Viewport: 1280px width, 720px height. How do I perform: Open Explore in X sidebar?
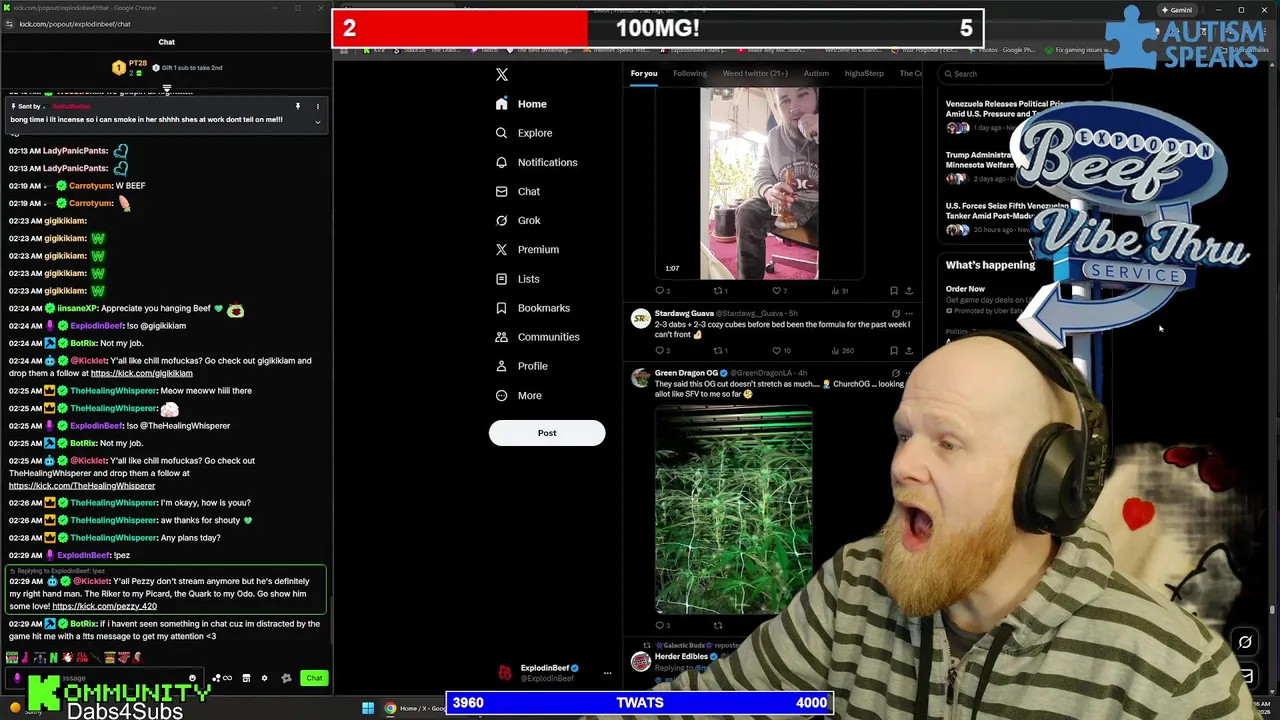[x=524, y=133]
